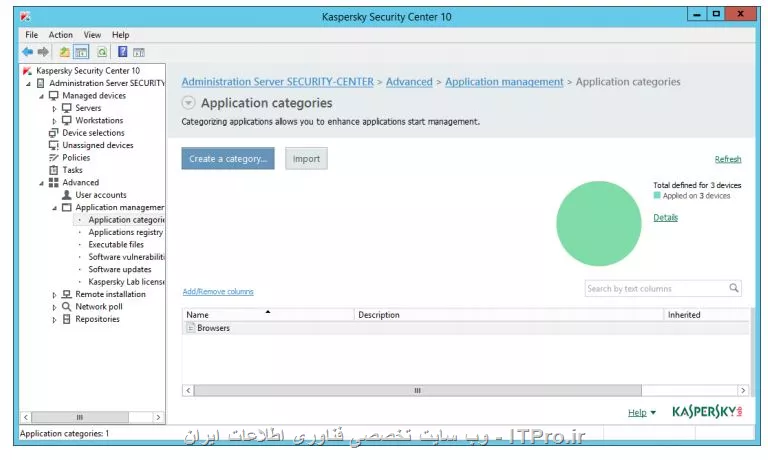The height and width of the screenshot is (460, 768).
Task: Click the green pie chart
Action: pyautogui.click(x=599, y=223)
